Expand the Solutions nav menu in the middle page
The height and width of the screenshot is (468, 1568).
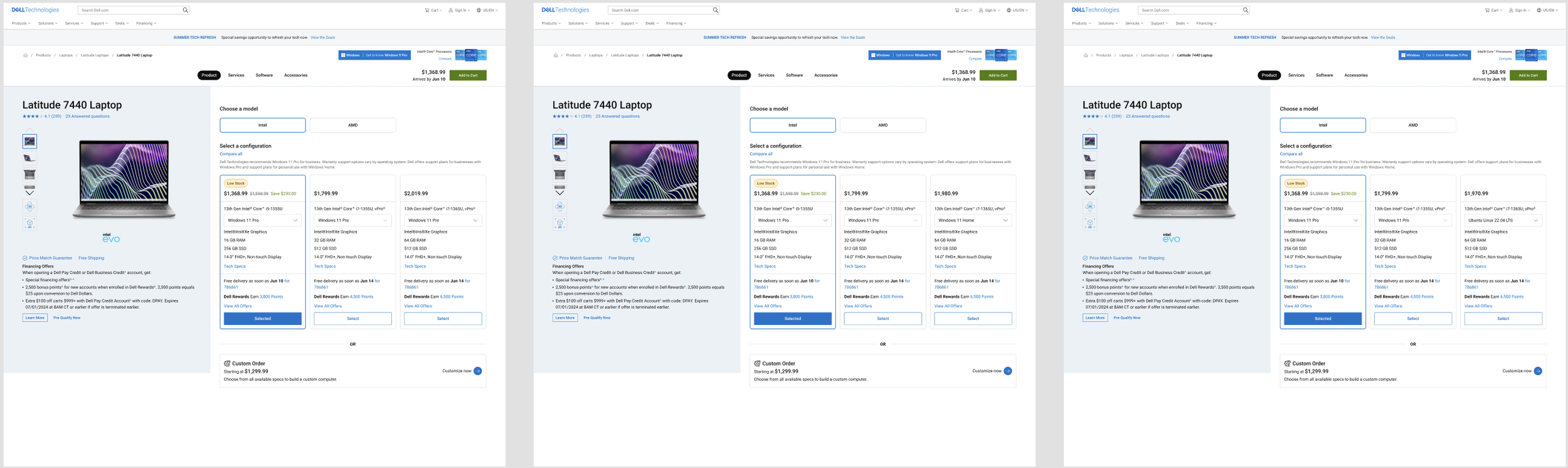[578, 23]
